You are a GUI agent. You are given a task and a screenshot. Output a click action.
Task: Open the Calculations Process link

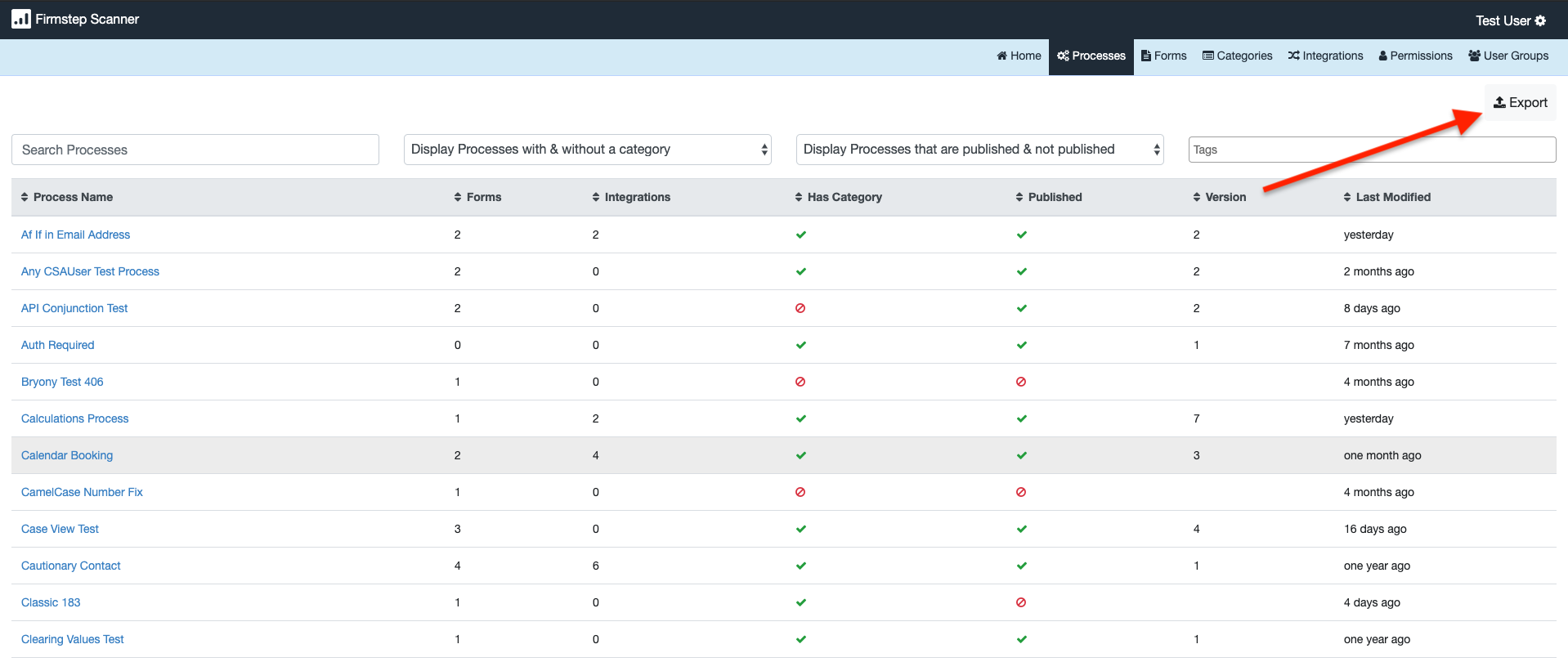click(74, 418)
